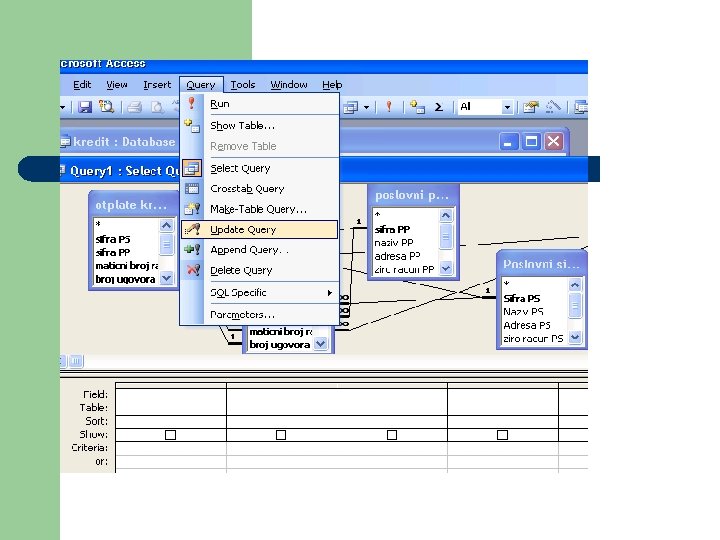Open the Help menu
This screenshot has width=720, height=540.
[x=332, y=85]
